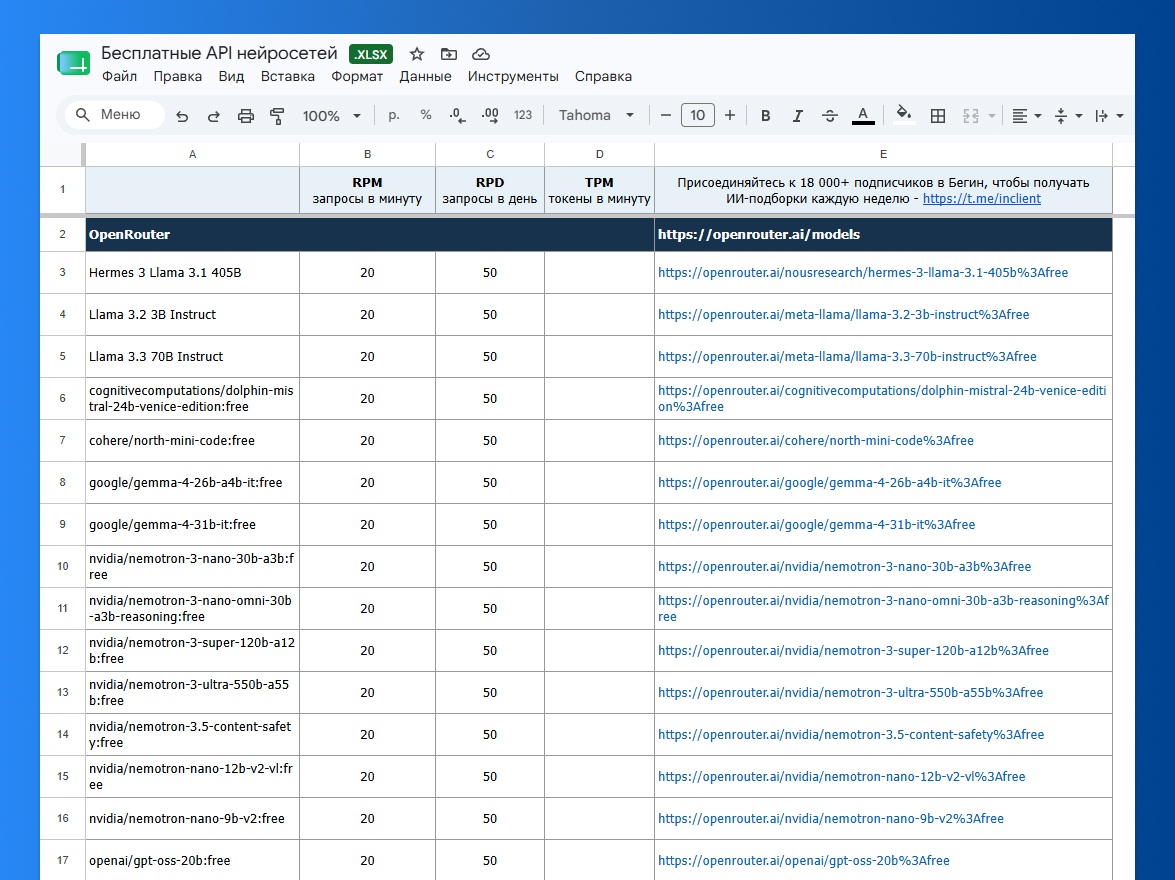The image size is (1175, 880).
Task: Click the Merge cells icon
Action: (971, 116)
